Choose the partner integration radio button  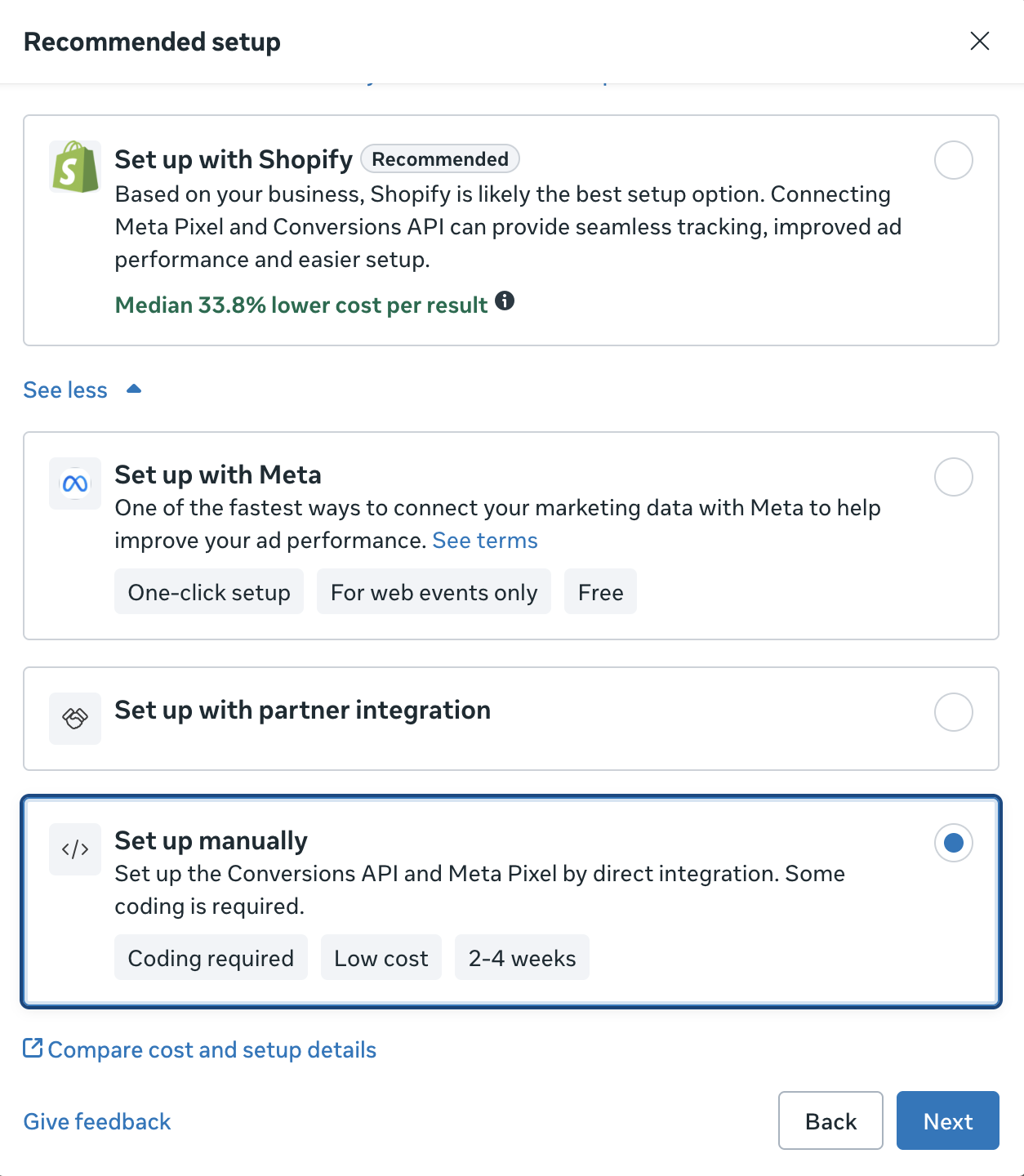(x=954, y=712)
